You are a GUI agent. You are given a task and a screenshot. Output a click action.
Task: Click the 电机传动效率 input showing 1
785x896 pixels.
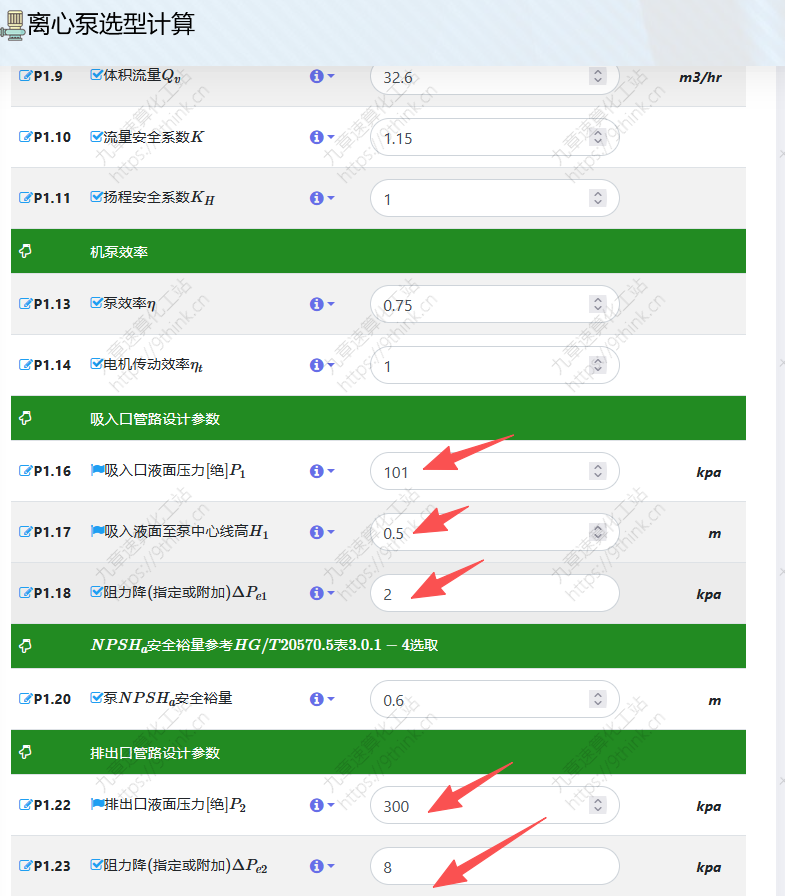[x=495, y=365]
